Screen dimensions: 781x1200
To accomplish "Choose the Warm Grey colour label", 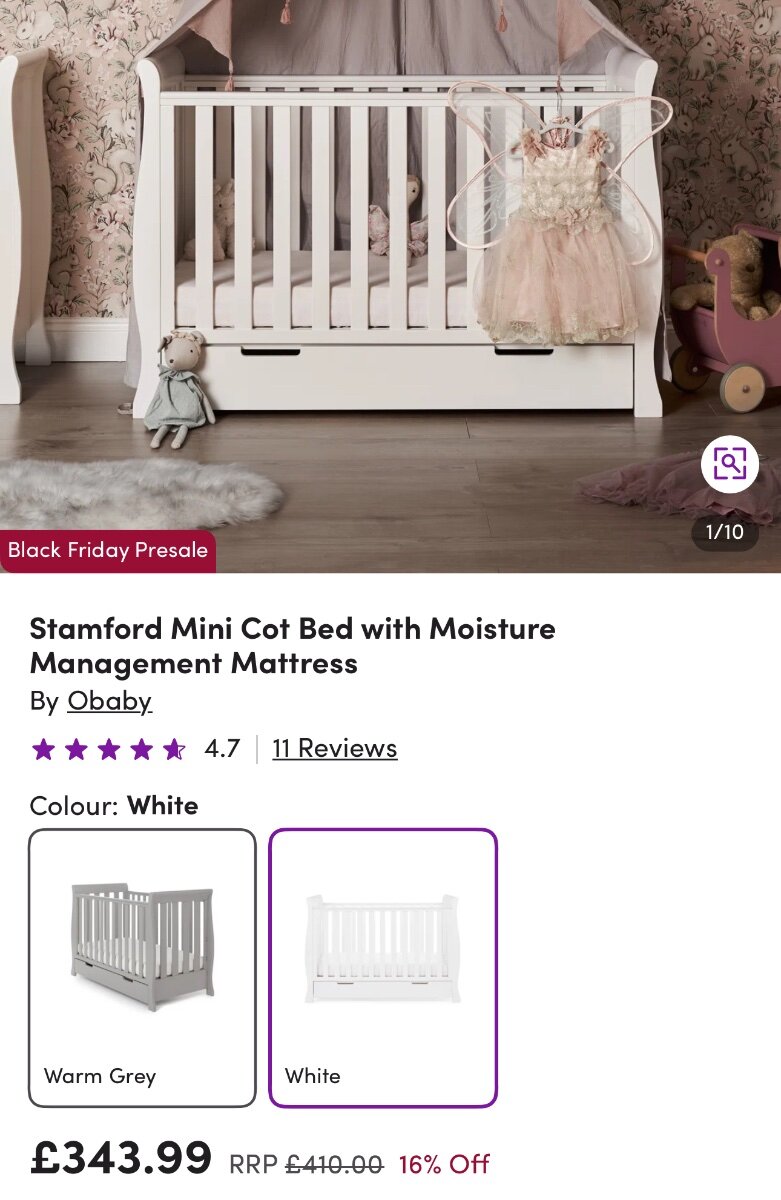I will pyautogui.click(x=100, y=1076).
